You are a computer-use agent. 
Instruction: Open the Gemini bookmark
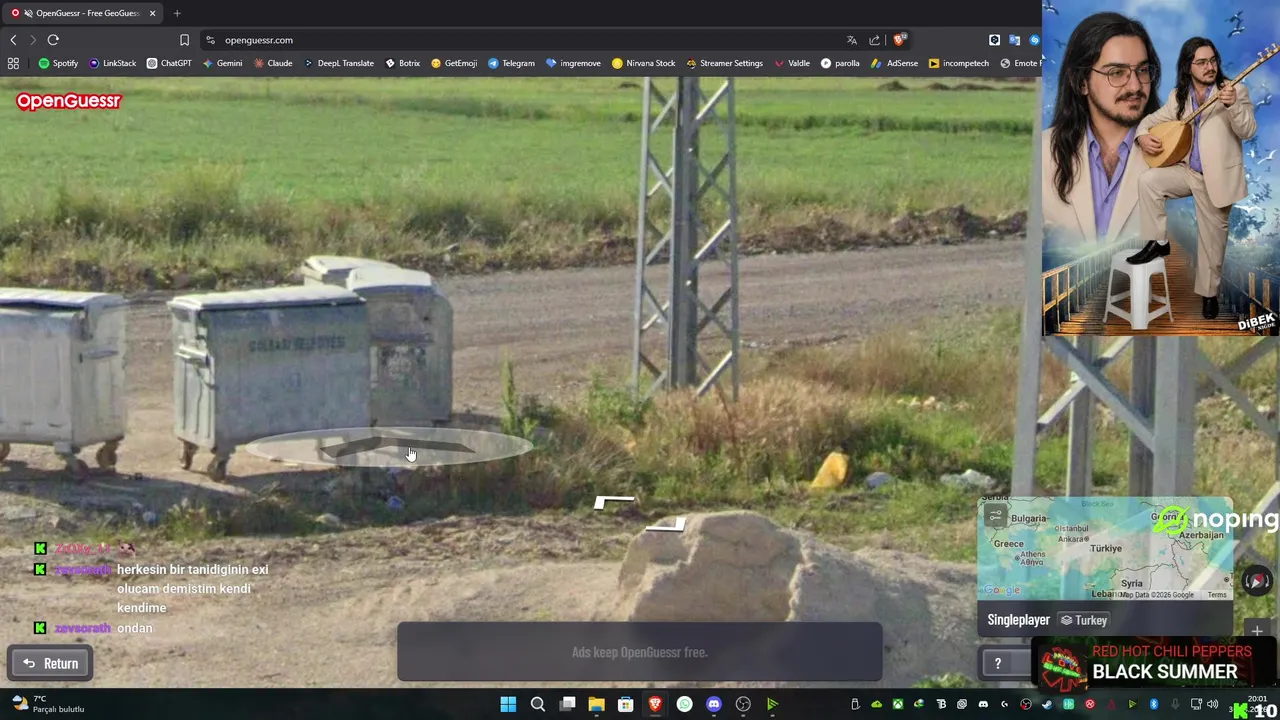point(222,63)
